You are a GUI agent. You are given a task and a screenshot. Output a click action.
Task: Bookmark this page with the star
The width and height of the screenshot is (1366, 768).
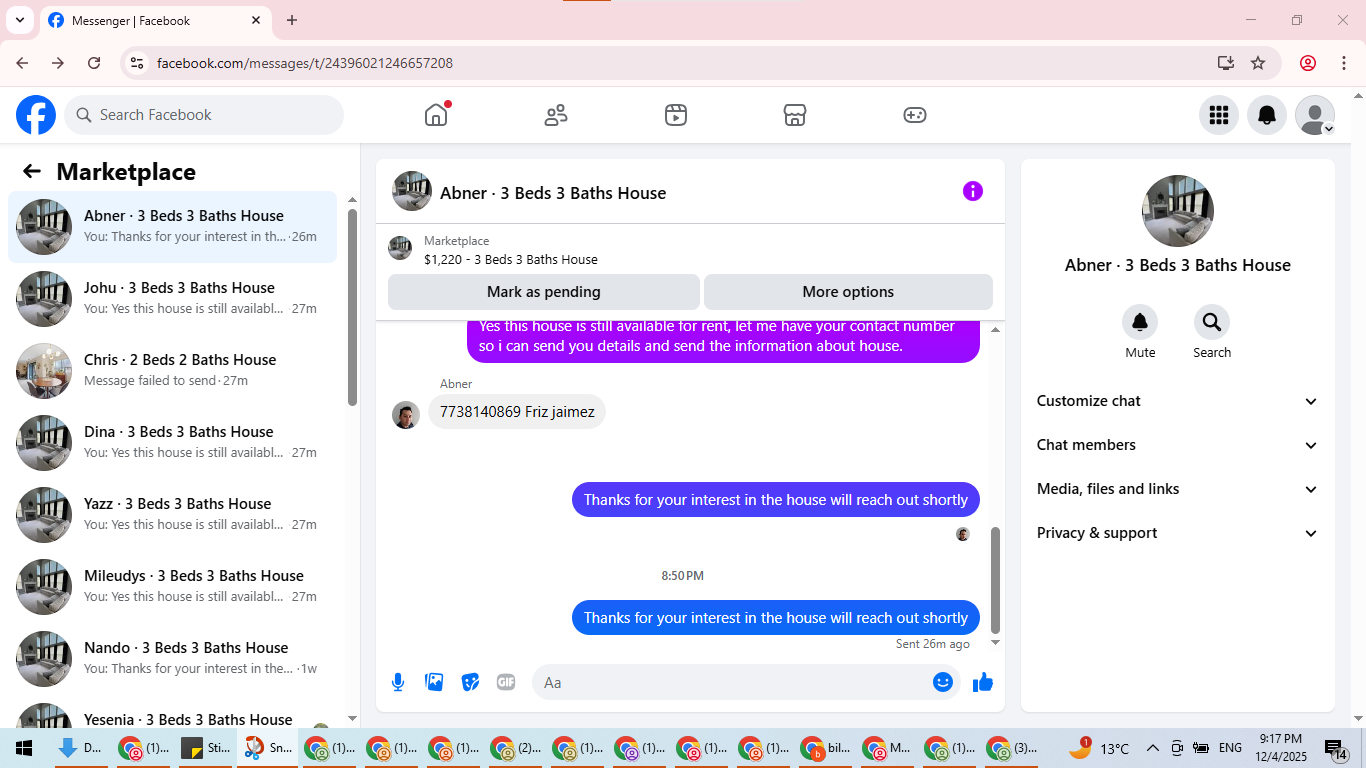(x=1258, y=63)
